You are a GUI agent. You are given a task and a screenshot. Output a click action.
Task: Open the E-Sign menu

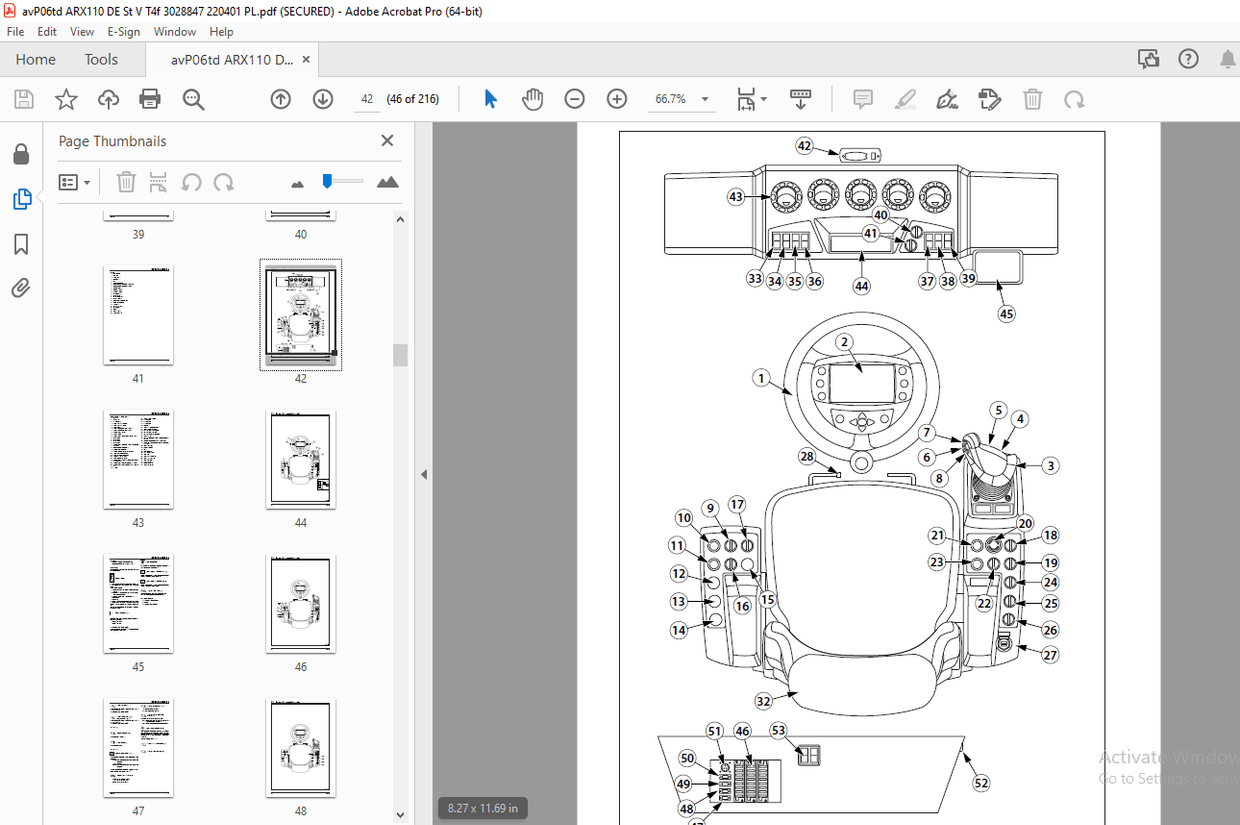(x=123, y=31)
